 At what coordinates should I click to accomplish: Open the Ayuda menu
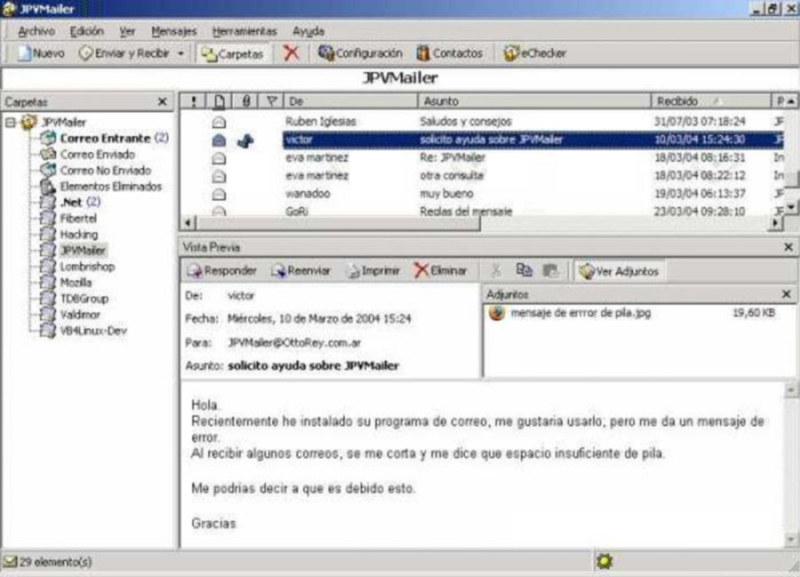click(308, 31)
